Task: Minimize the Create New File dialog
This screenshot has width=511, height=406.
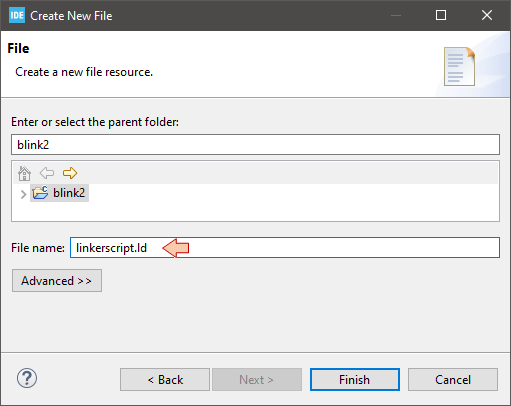Action: point(396,15)
